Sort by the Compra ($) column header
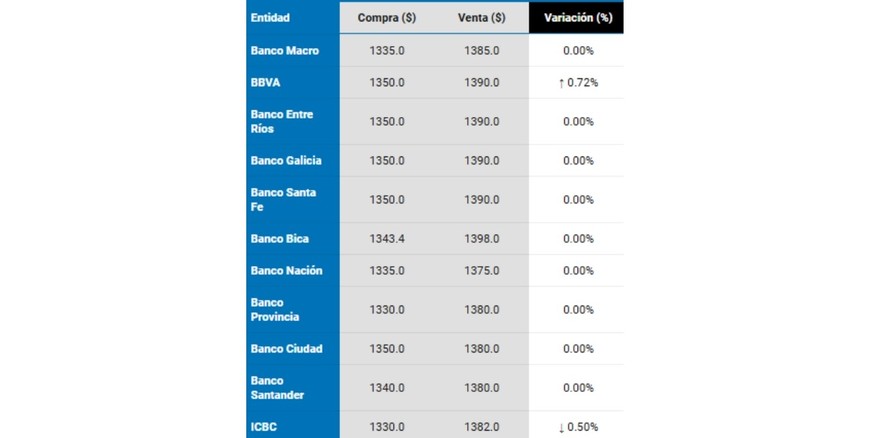The image size is (870, 438). tap(387, 18)
